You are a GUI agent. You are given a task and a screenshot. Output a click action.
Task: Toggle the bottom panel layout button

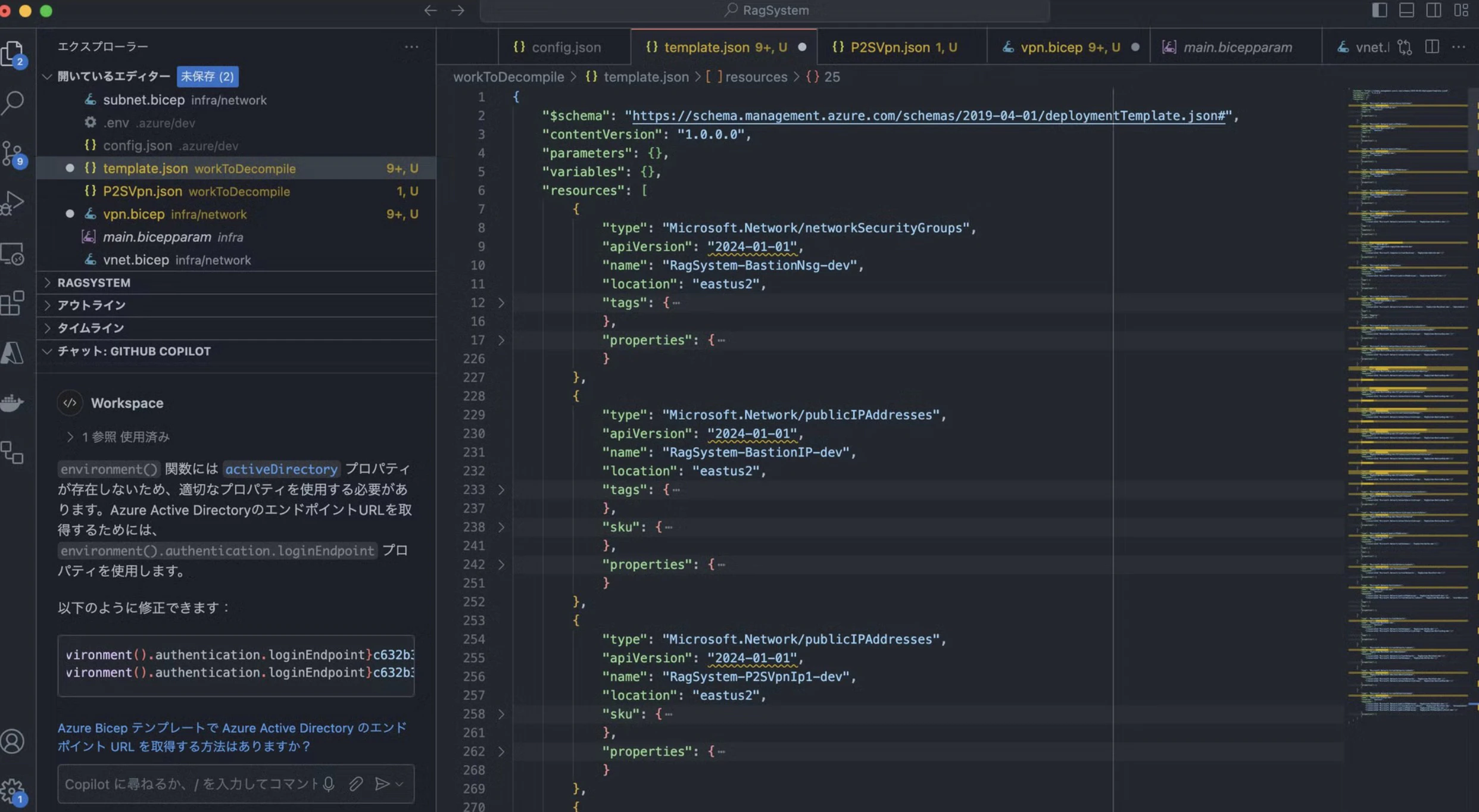pyautogui.click(x=1406, y=10)
